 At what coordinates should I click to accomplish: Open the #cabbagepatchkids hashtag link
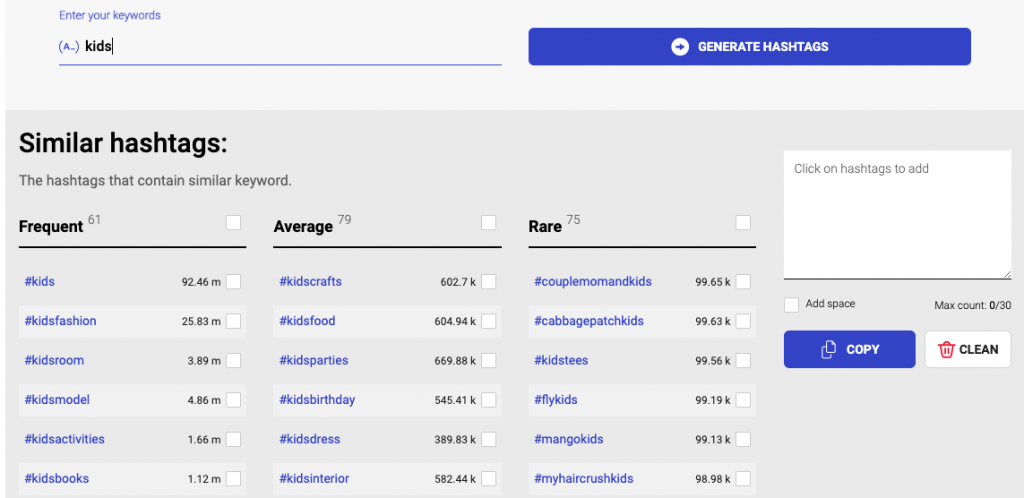[589, 321]
